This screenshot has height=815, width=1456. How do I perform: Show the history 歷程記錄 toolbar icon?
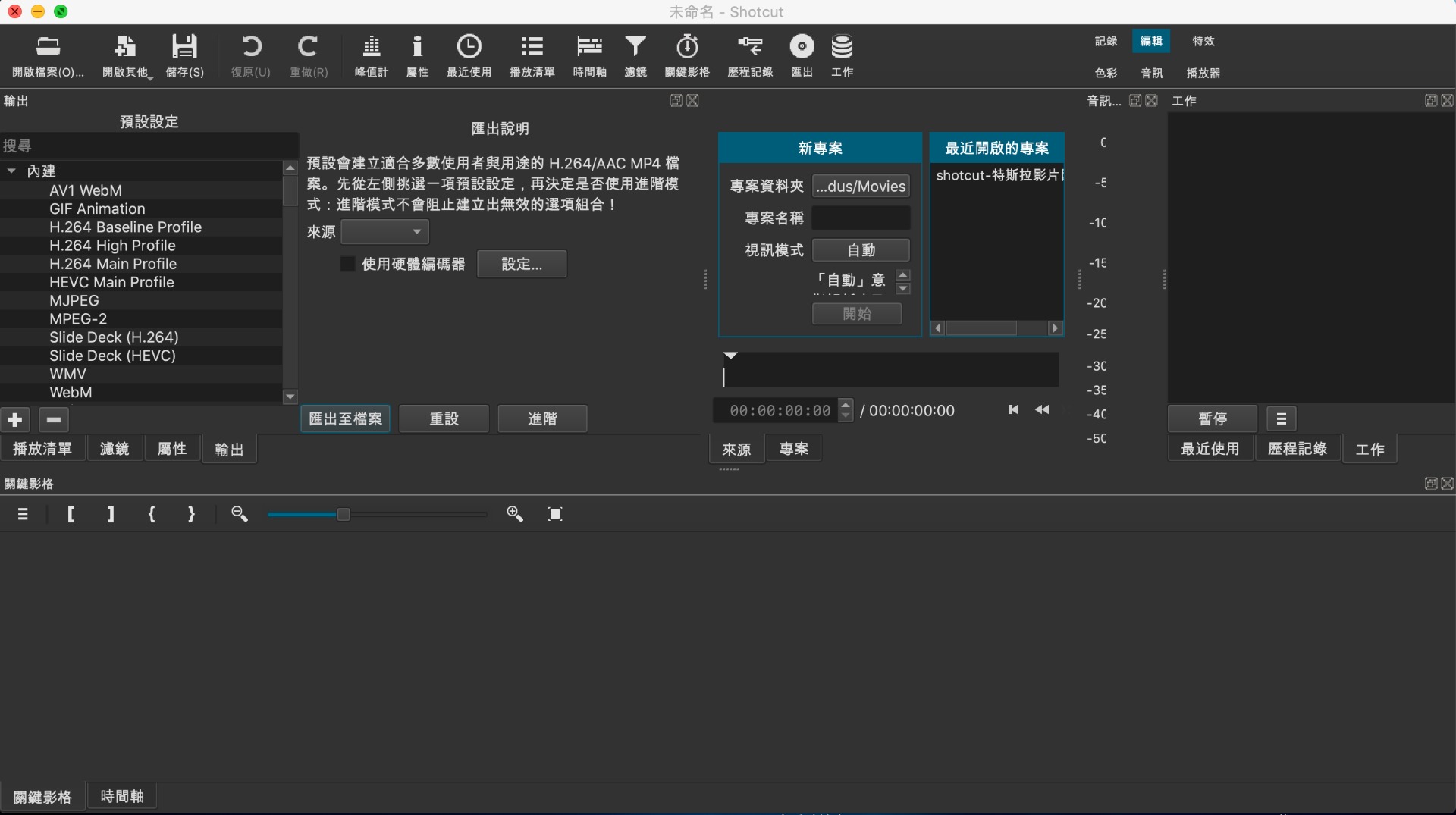750,55
